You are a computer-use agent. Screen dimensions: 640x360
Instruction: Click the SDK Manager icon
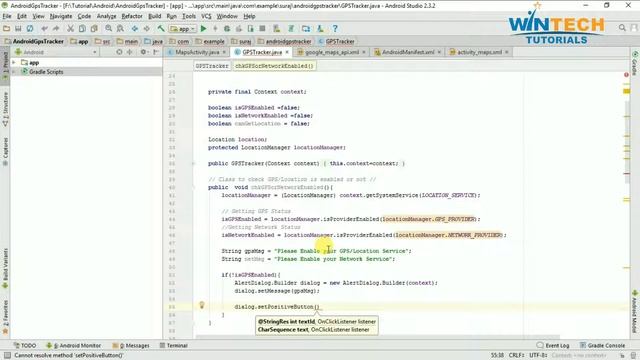point(320,29)
